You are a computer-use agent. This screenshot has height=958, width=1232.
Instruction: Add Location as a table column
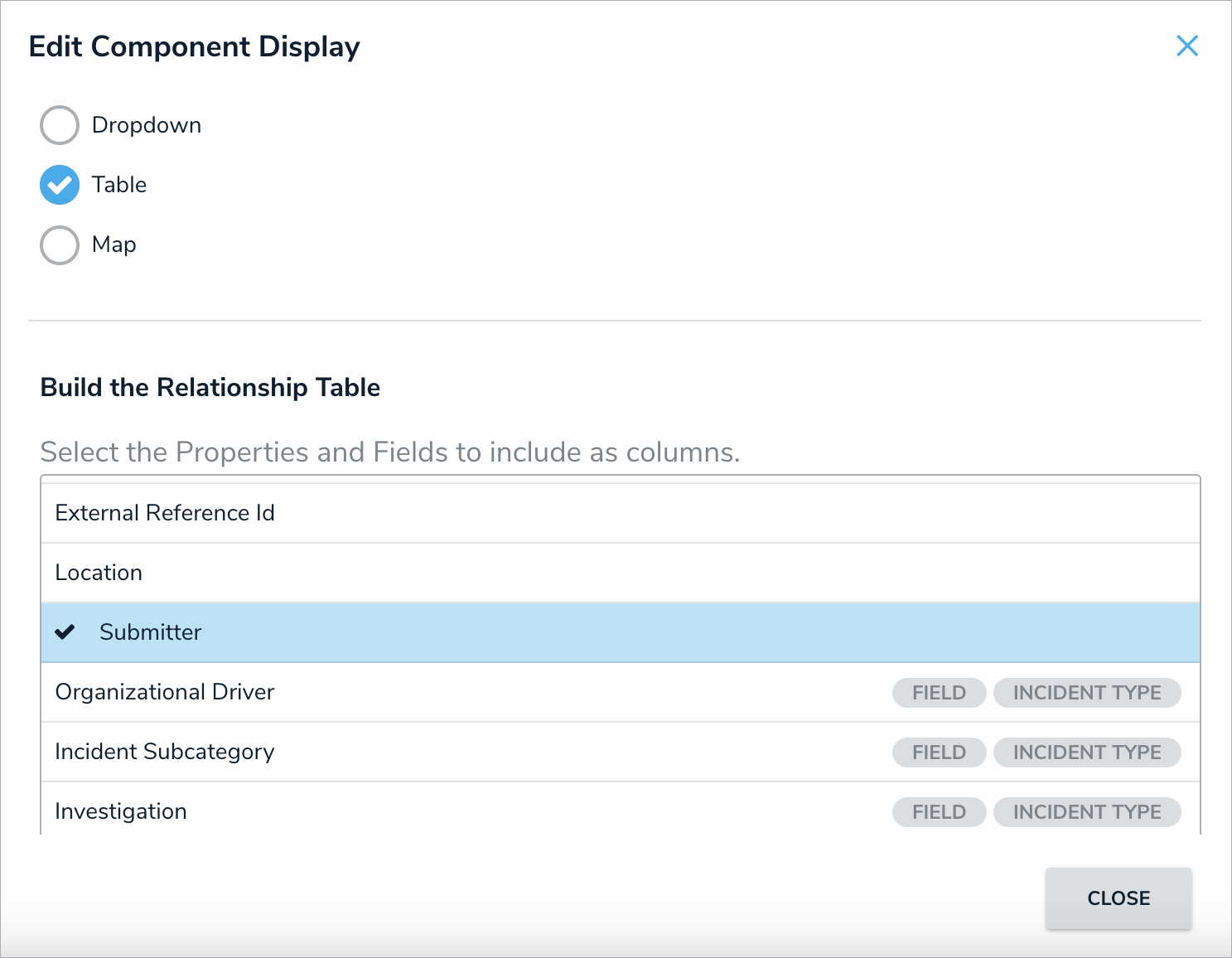click(99, 573)
